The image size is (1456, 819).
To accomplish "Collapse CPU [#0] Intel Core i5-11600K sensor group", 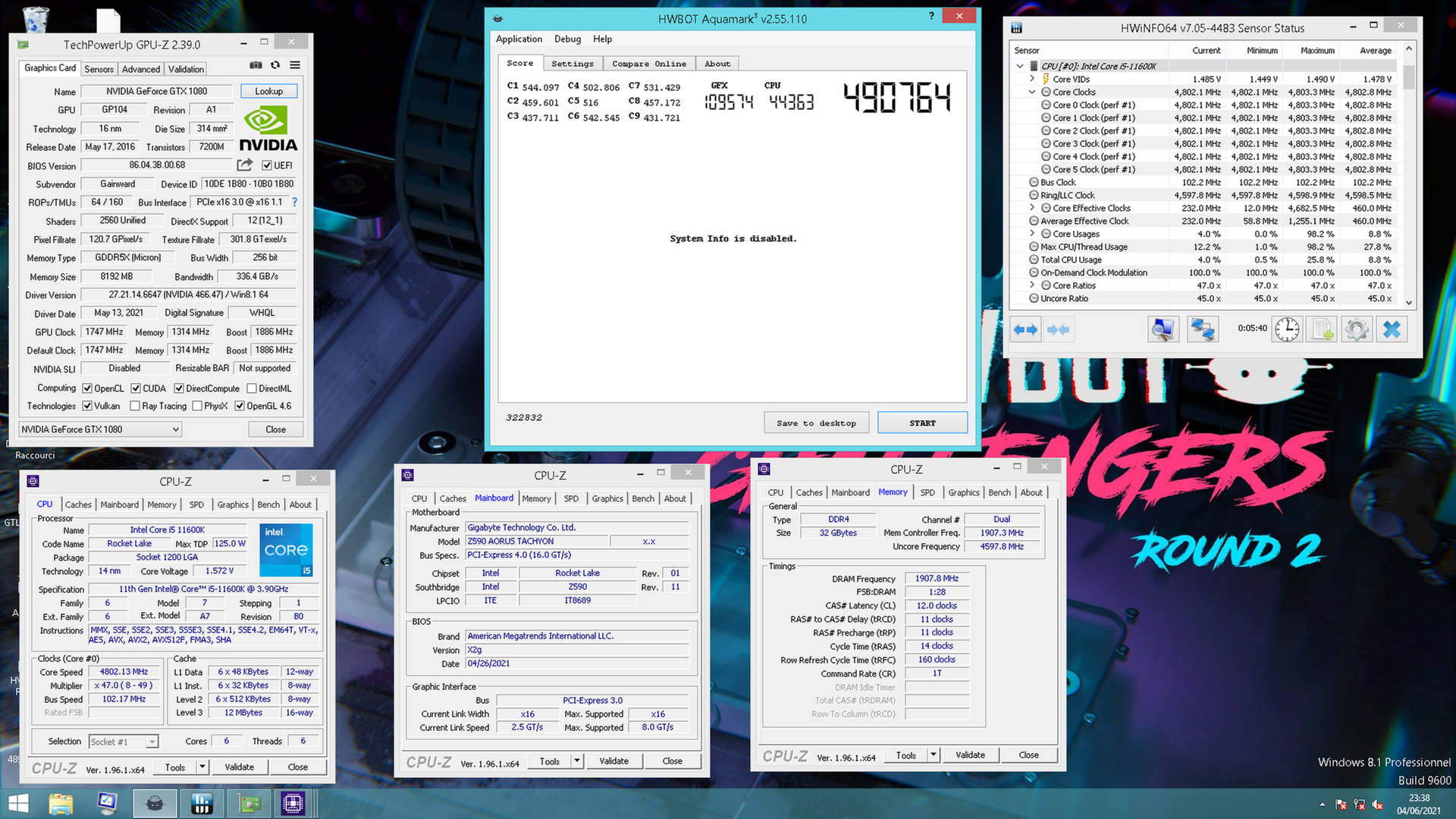I will click(x=1020, y=66).
